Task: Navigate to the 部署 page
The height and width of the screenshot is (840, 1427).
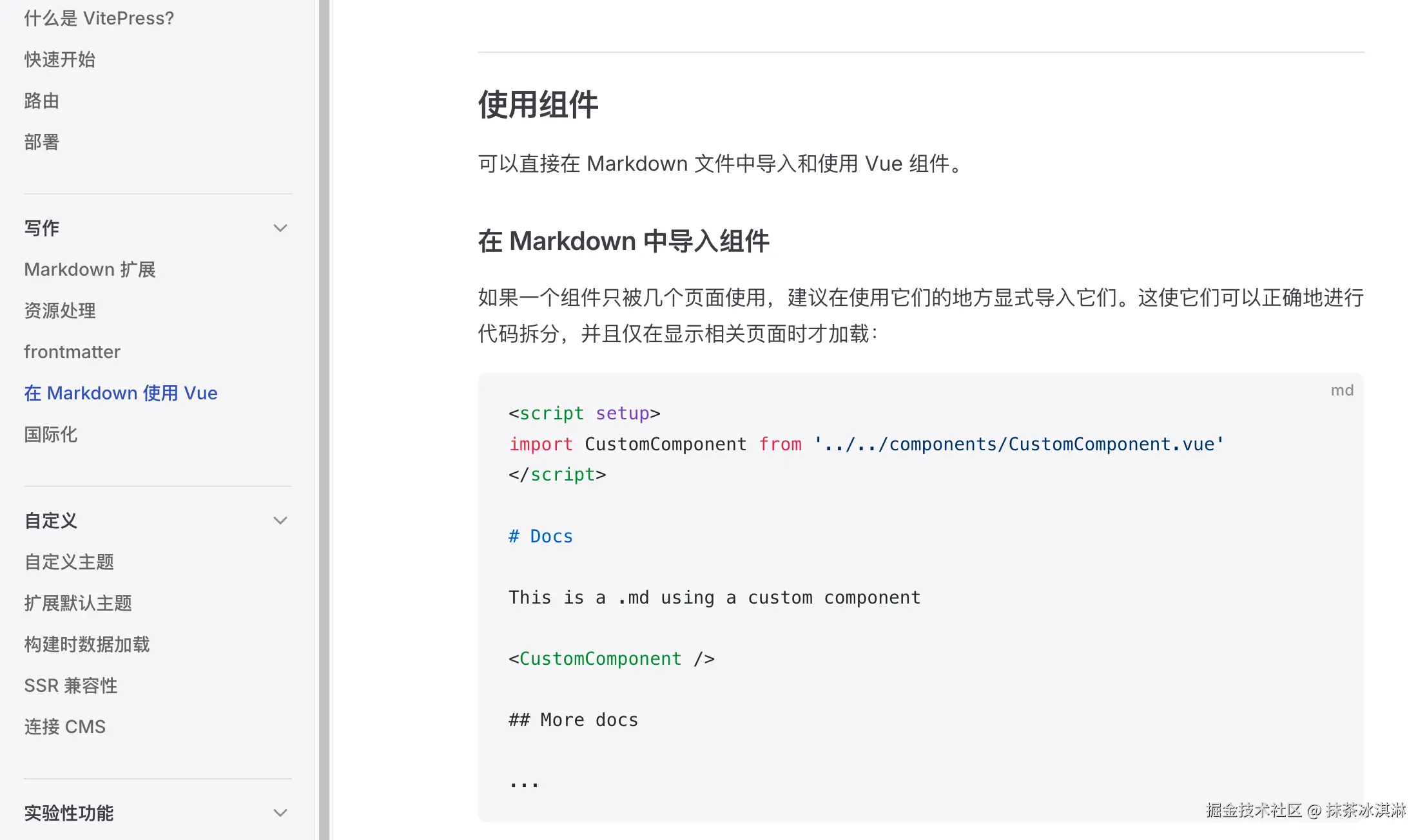Action: [41, 142]
